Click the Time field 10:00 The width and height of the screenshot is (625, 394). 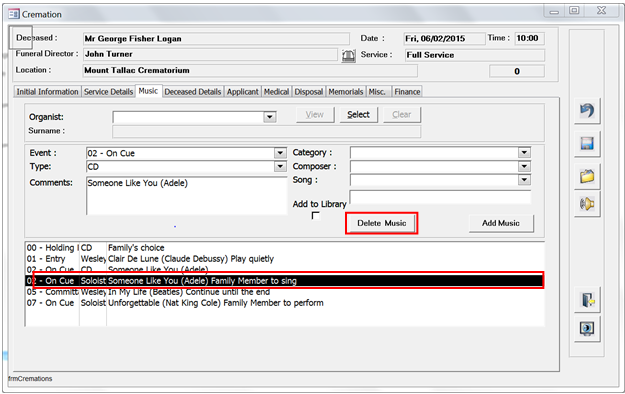pyautogui.click(x=529, y=39)
